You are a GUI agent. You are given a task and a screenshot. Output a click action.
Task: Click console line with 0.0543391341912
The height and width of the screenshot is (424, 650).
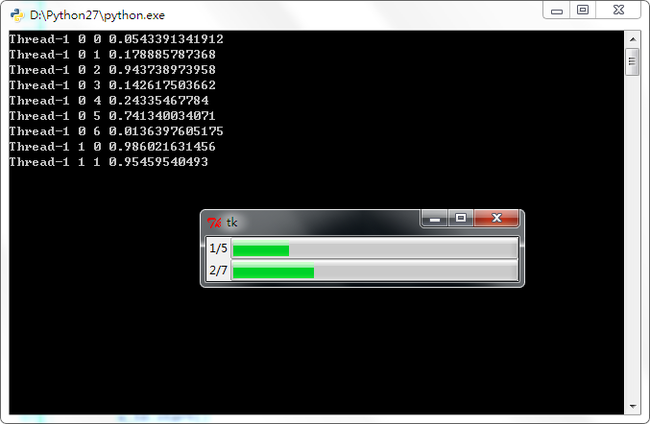pyautogui.click(x=116, y=39)
